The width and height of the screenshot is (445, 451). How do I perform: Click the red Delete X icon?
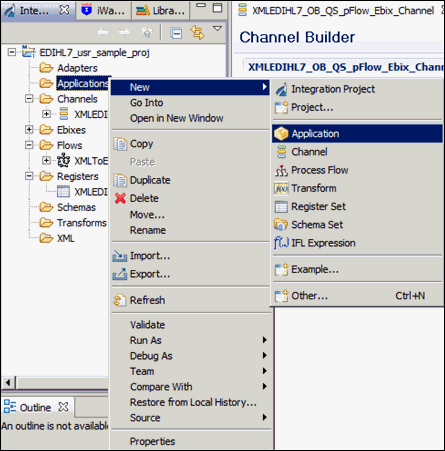120,198
